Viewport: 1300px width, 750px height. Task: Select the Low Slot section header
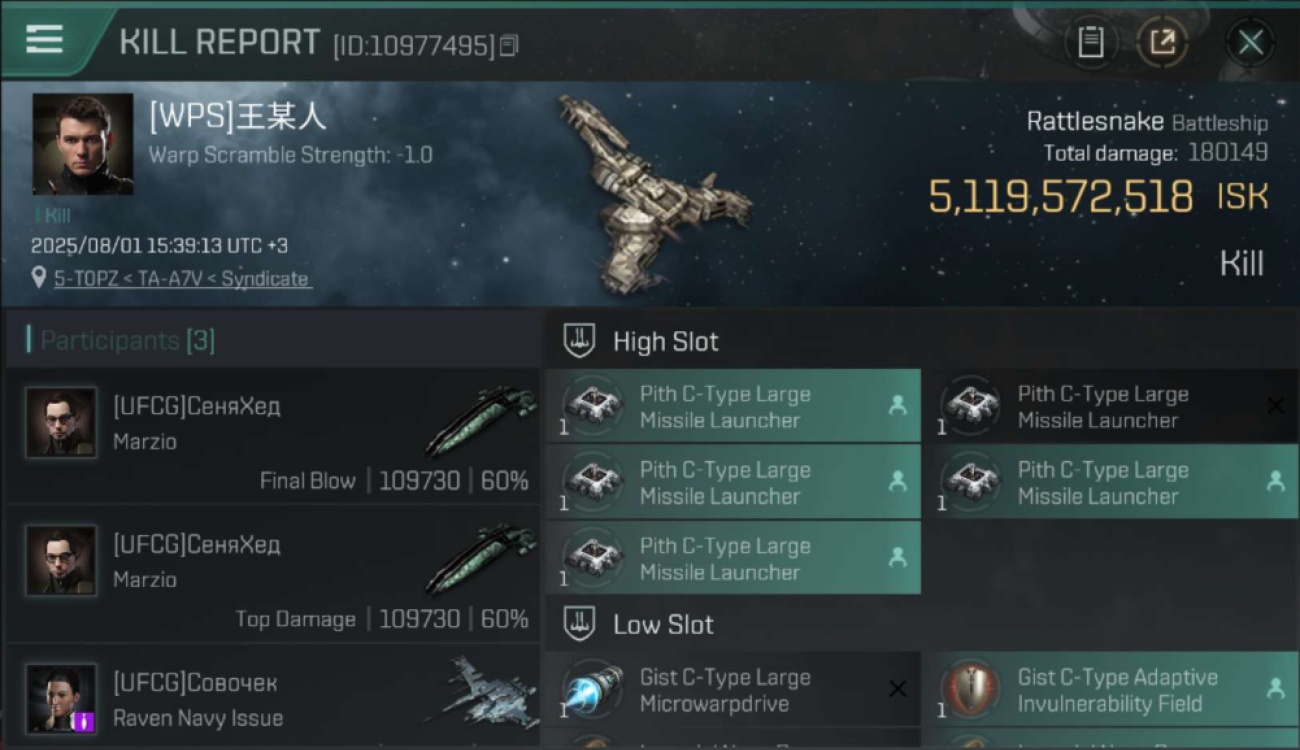[921, 625]
